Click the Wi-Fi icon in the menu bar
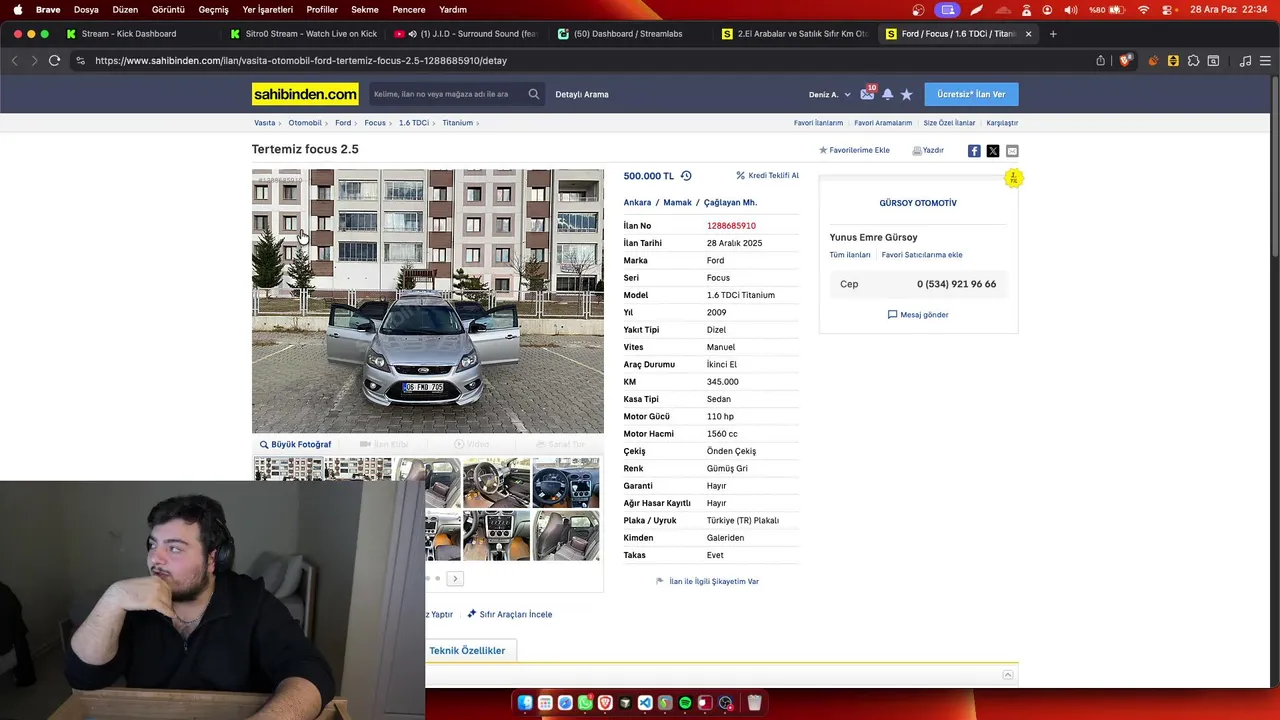 [x=1144, y=9]
